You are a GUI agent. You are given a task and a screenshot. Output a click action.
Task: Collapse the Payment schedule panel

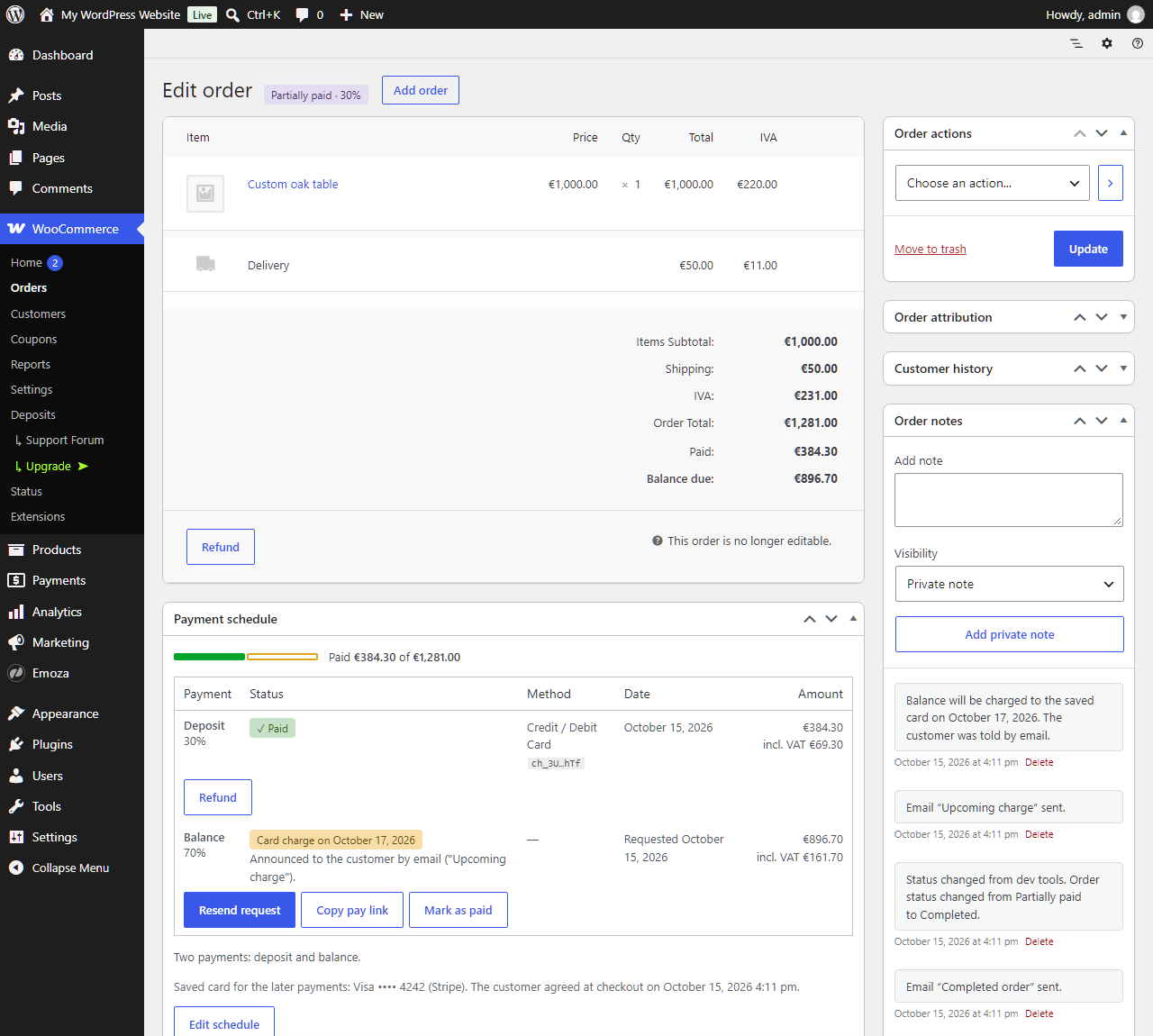853,619
